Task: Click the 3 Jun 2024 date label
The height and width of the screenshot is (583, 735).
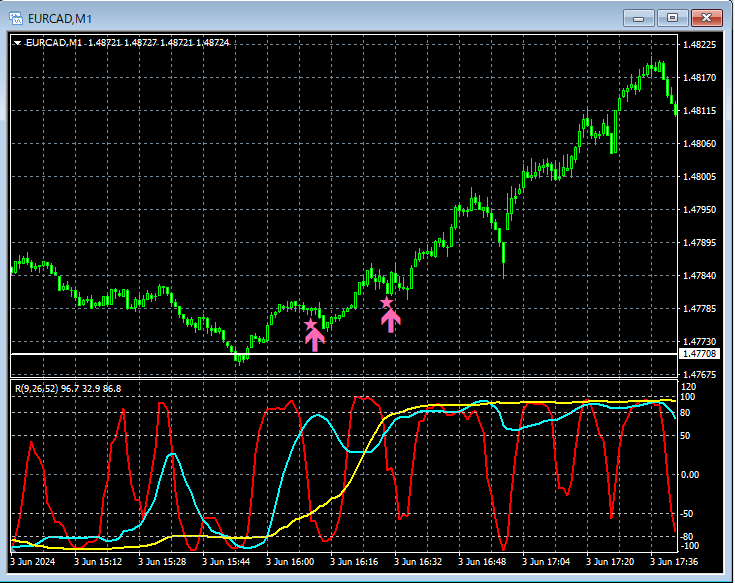Action: pos(32,561)
